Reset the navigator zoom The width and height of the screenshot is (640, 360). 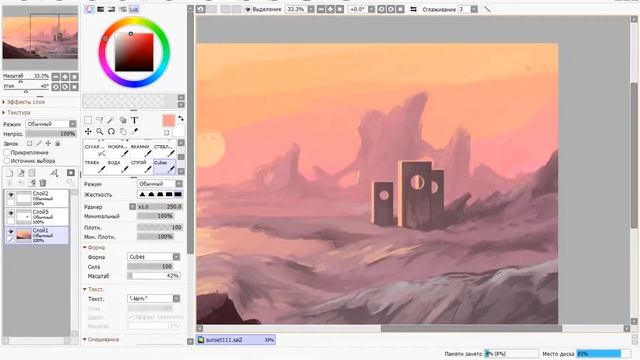[x=74, y=77]
